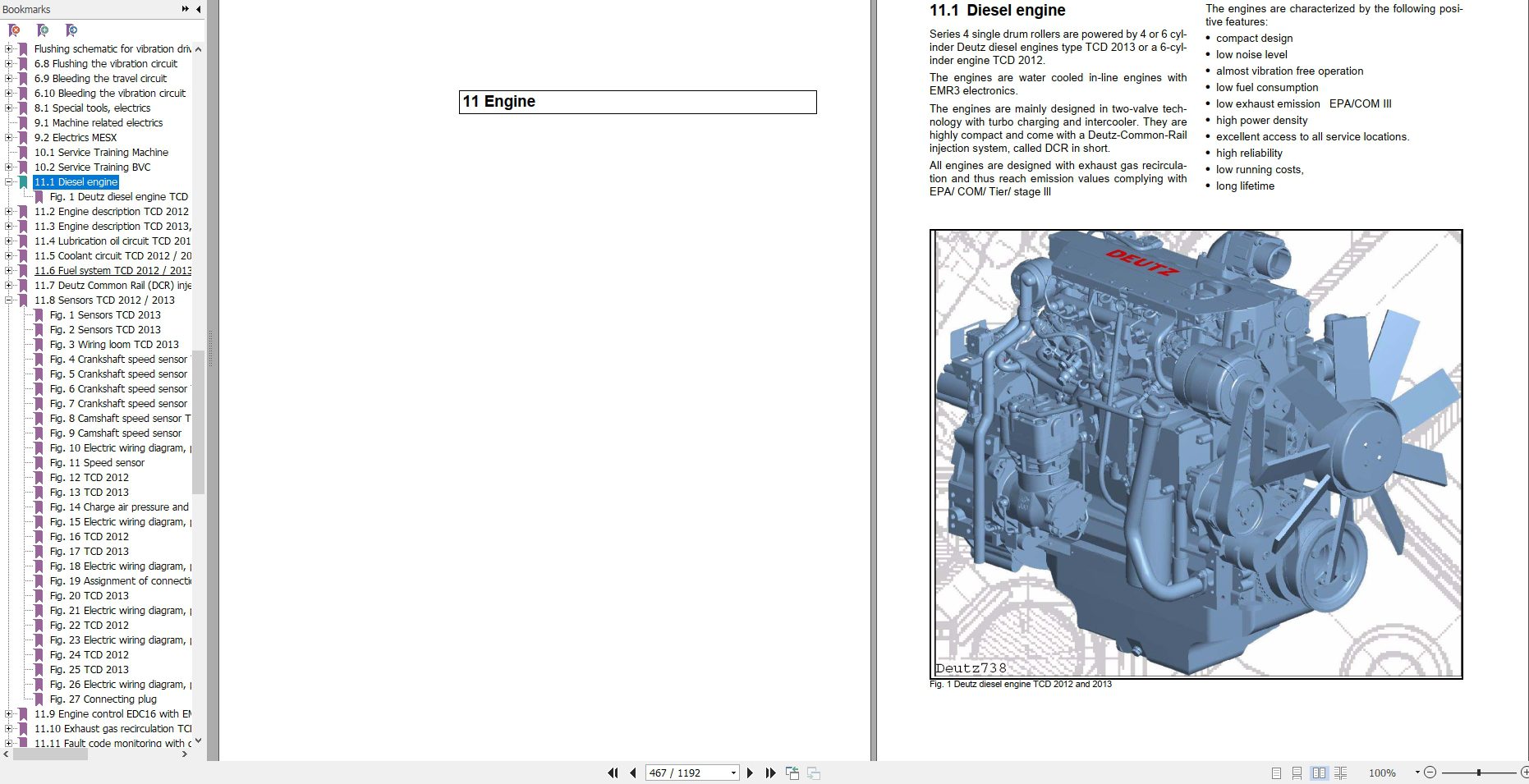Select the two-page facing view
Image resolution: width=1529 pixels, height=784 pixels.
(x=1319, y=773)
